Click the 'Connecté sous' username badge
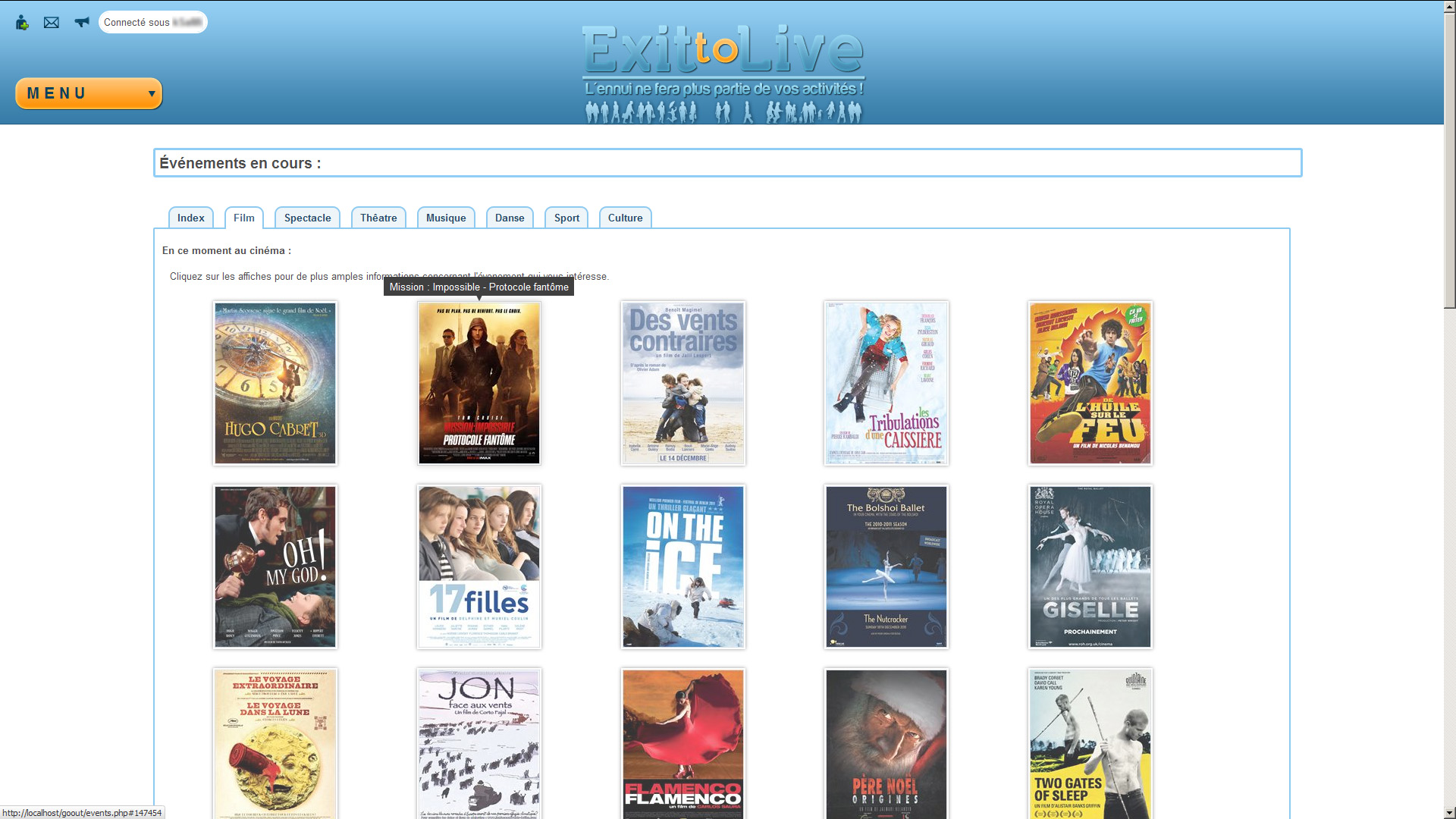1456x819 pixels. (x=153, y=22)
